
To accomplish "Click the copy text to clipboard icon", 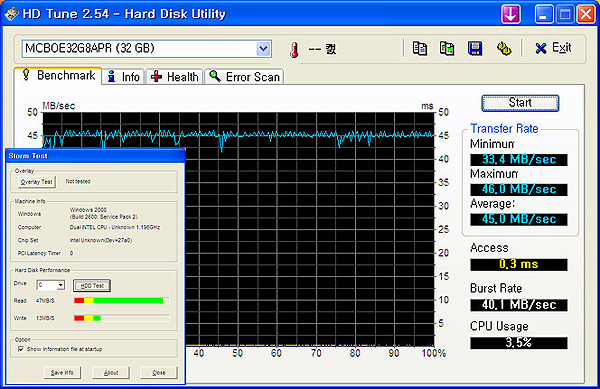I will (420, 49).
